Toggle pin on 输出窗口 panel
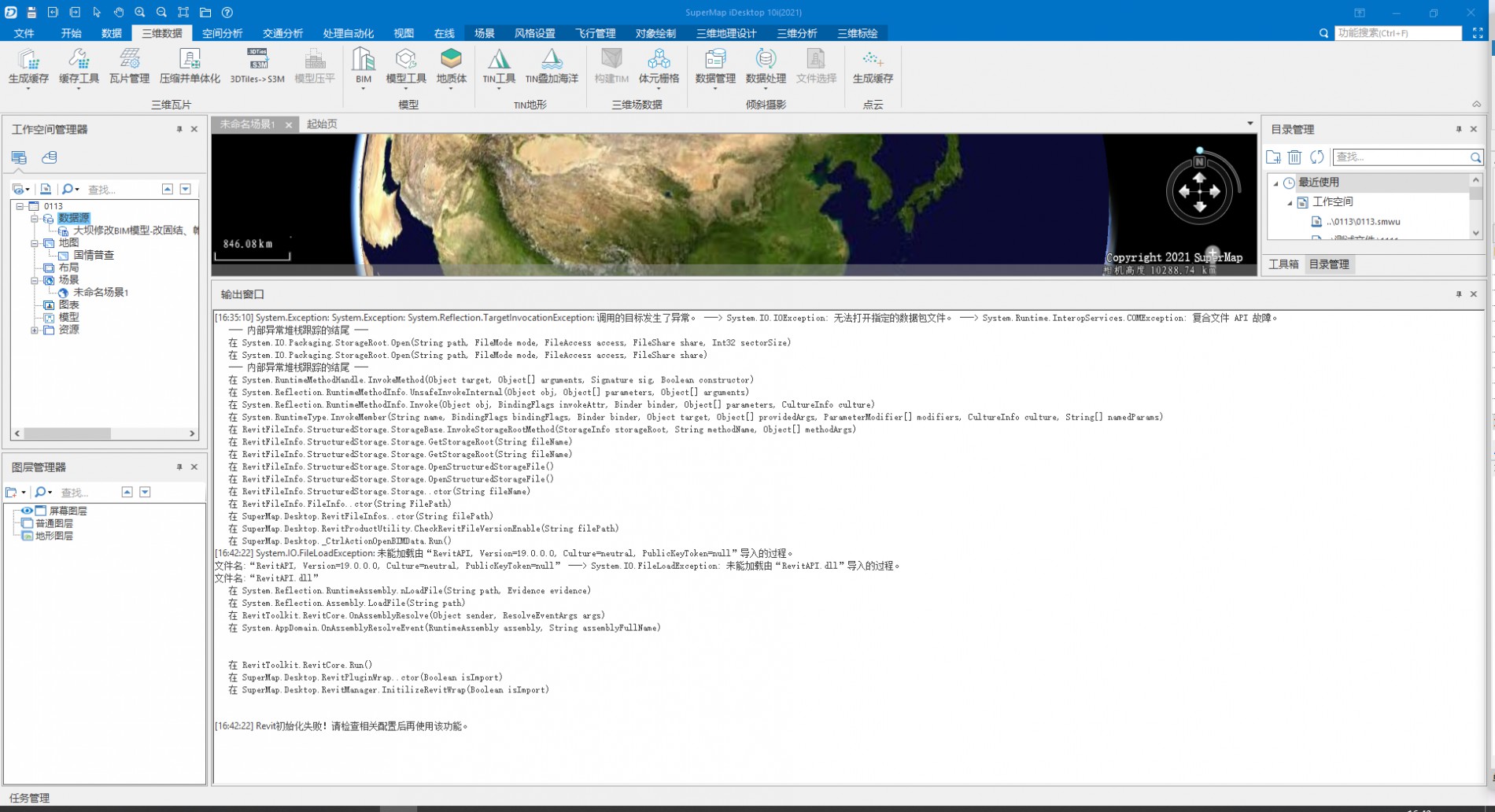Screen dimensions: 1495x812 (x=1459, y=294)
